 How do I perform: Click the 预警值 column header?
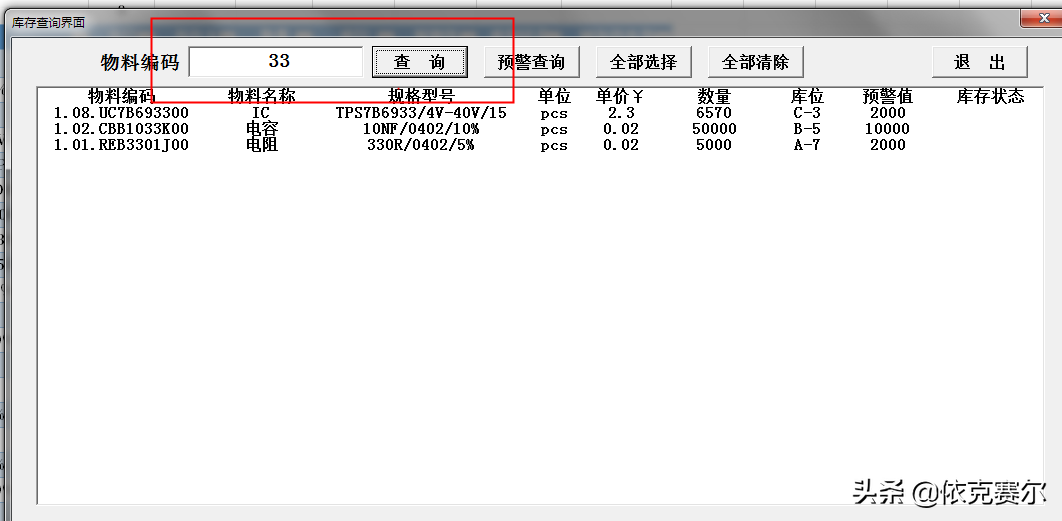click(888, 96)
